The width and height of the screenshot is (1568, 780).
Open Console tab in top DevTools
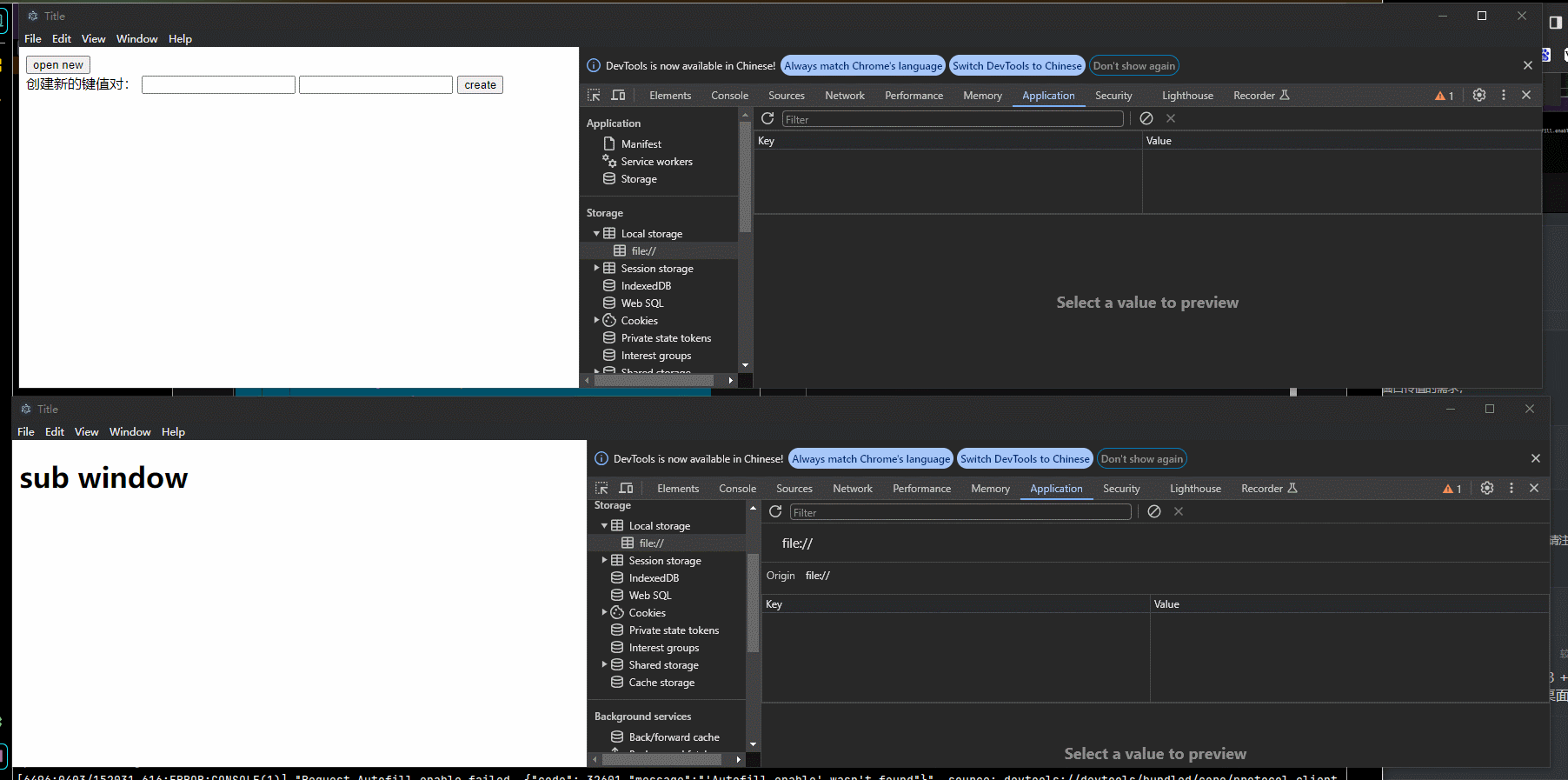coord(729,96)
